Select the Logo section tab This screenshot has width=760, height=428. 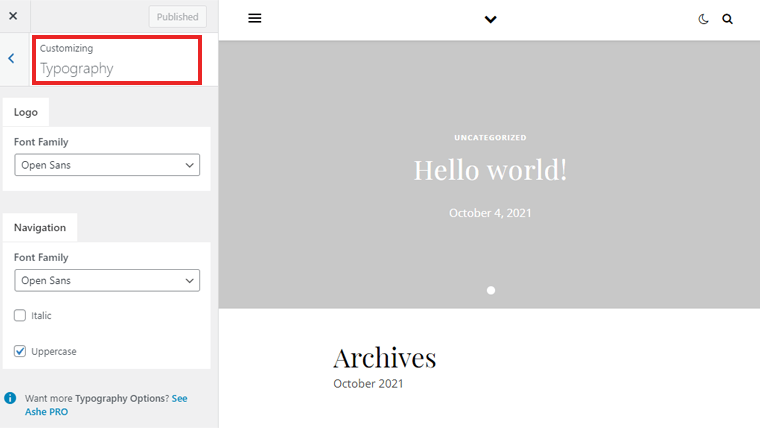[26, 113]
